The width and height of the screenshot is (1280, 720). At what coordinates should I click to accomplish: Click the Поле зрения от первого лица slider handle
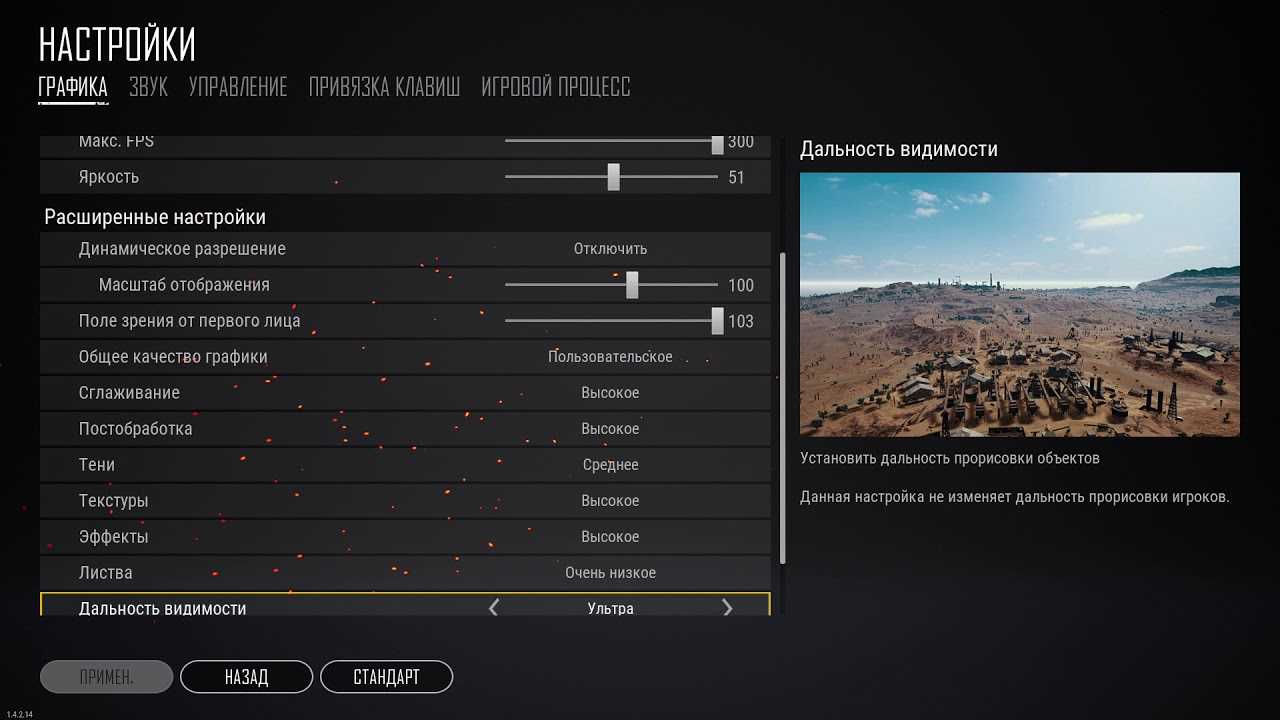pos(717,321)
